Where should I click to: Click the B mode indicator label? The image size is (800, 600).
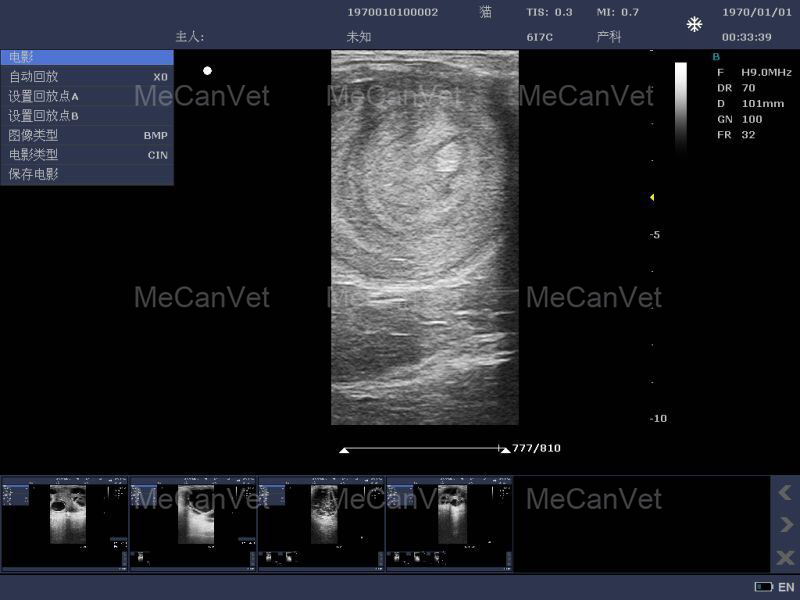tap(716, 57)
